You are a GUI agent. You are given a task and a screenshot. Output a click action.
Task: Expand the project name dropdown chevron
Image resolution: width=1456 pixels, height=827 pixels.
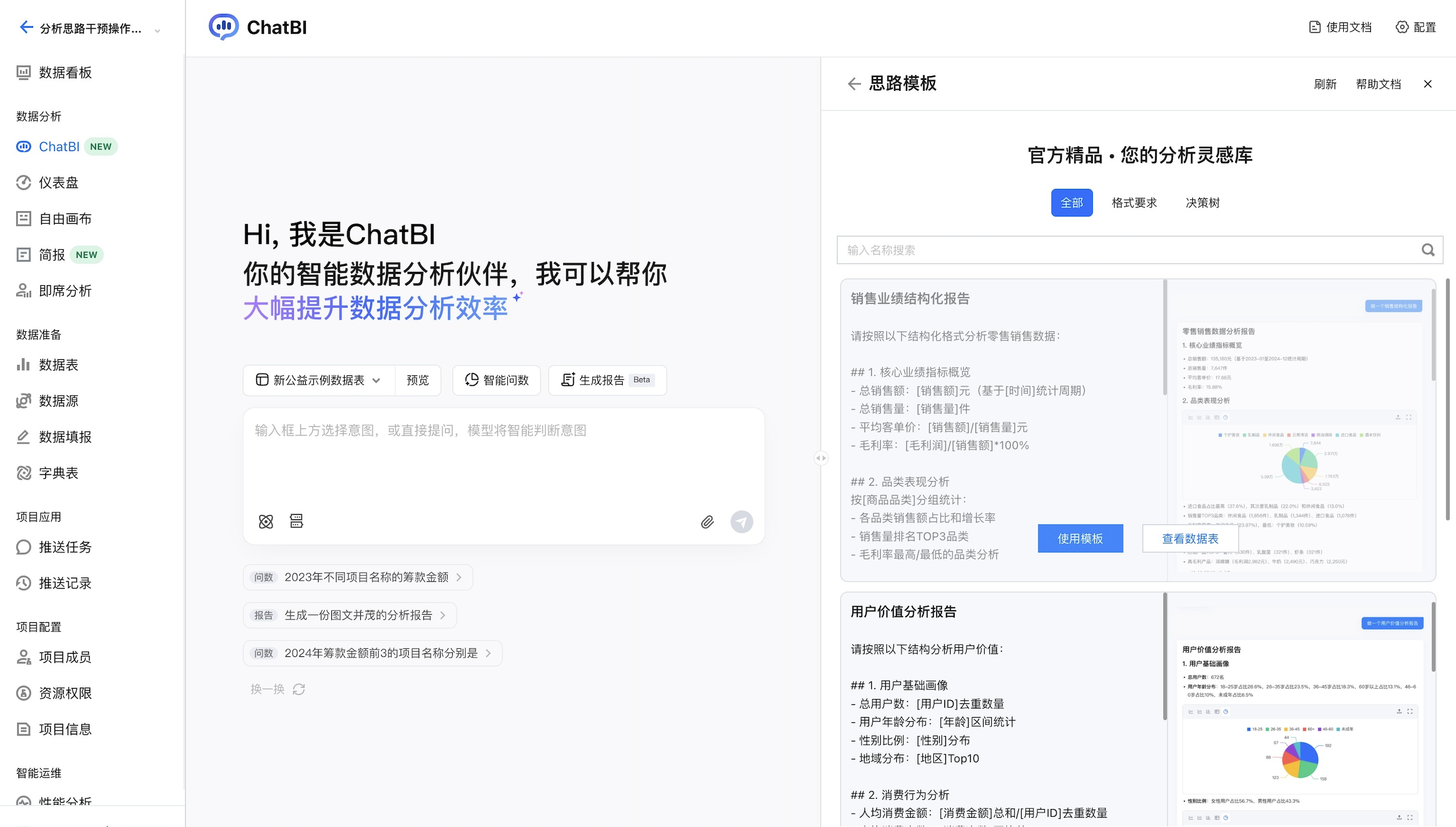pyautogui.click(x=157, y=30)
